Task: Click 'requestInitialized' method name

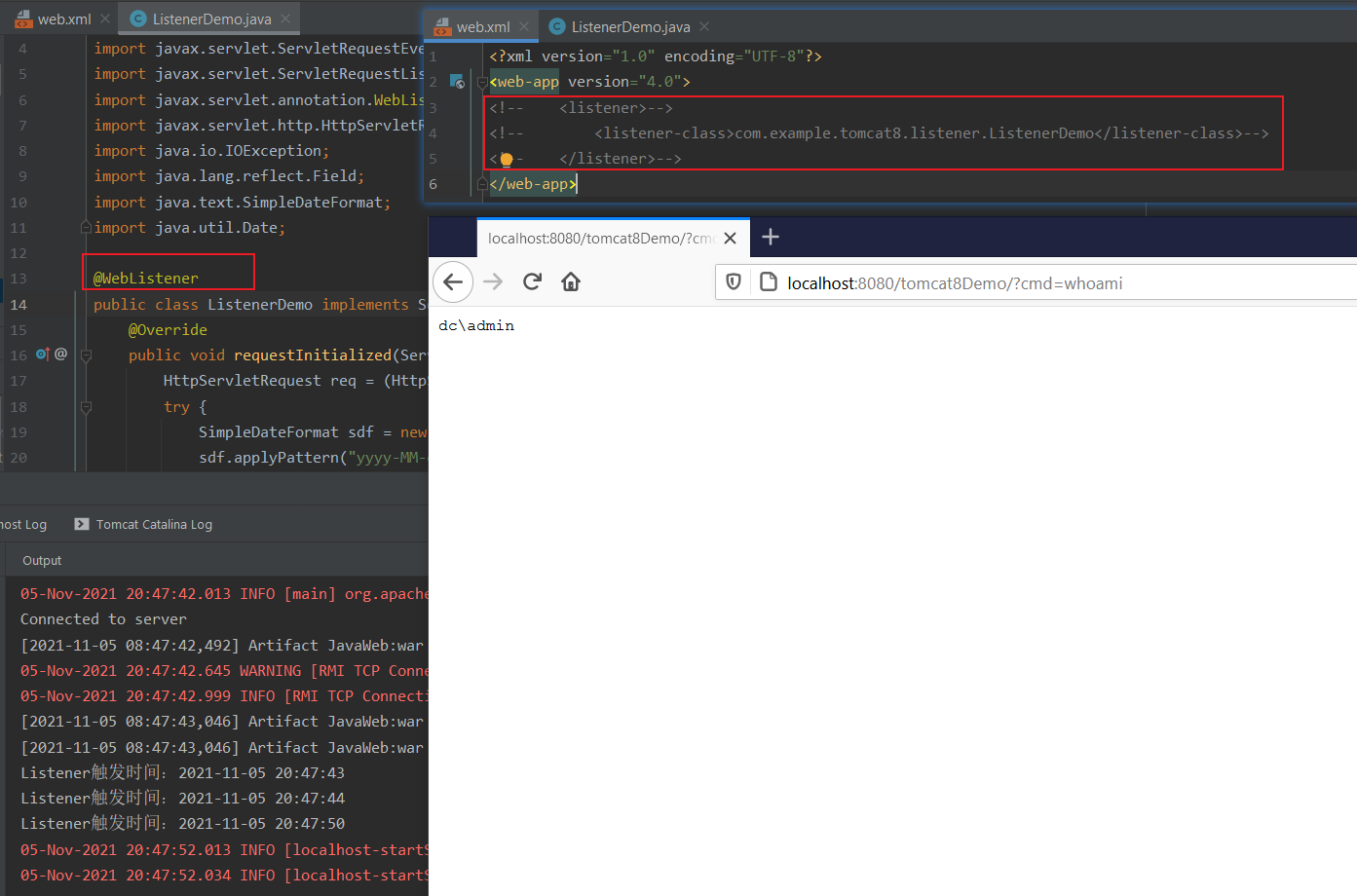Action: click(x=313, y=355)
